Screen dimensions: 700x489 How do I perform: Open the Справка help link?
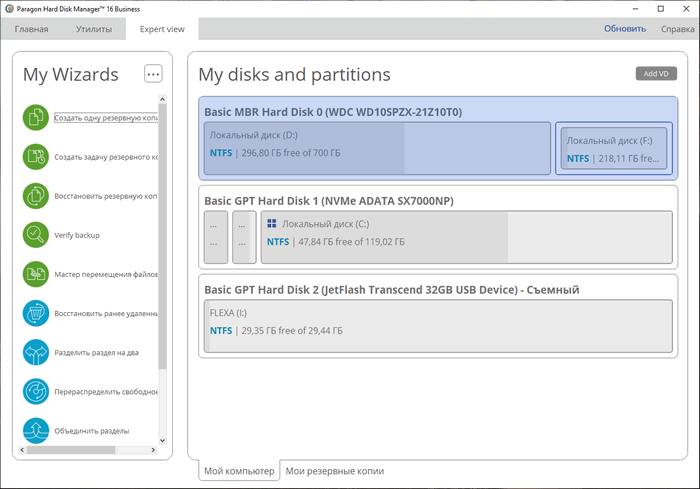pos(677,29)
